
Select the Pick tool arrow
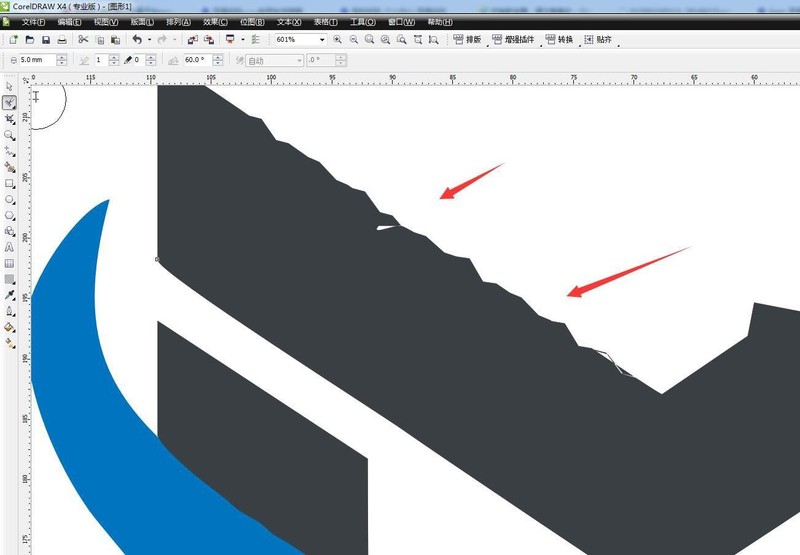tap(9, 86)
